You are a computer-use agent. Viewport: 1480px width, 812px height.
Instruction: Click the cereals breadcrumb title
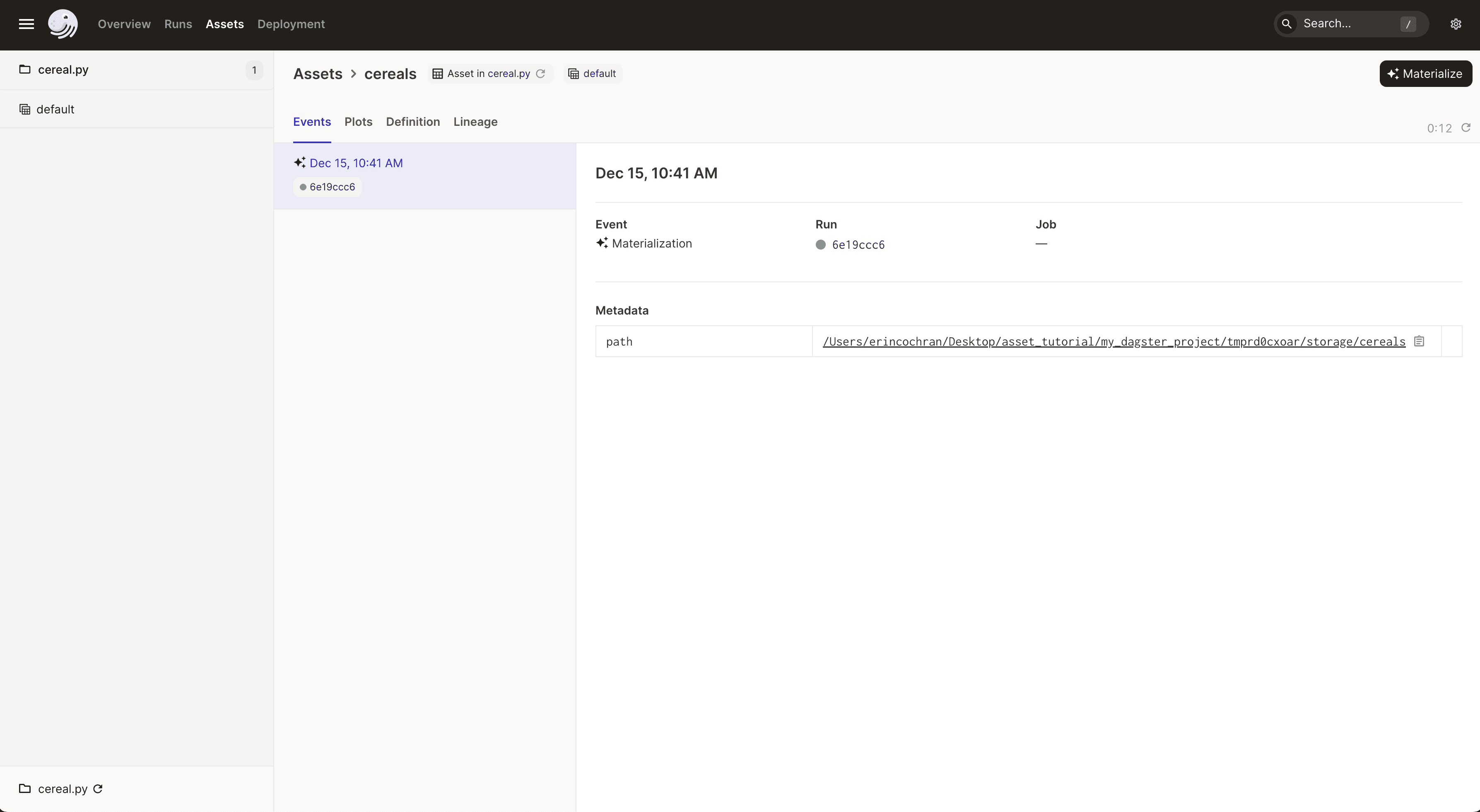390,74
